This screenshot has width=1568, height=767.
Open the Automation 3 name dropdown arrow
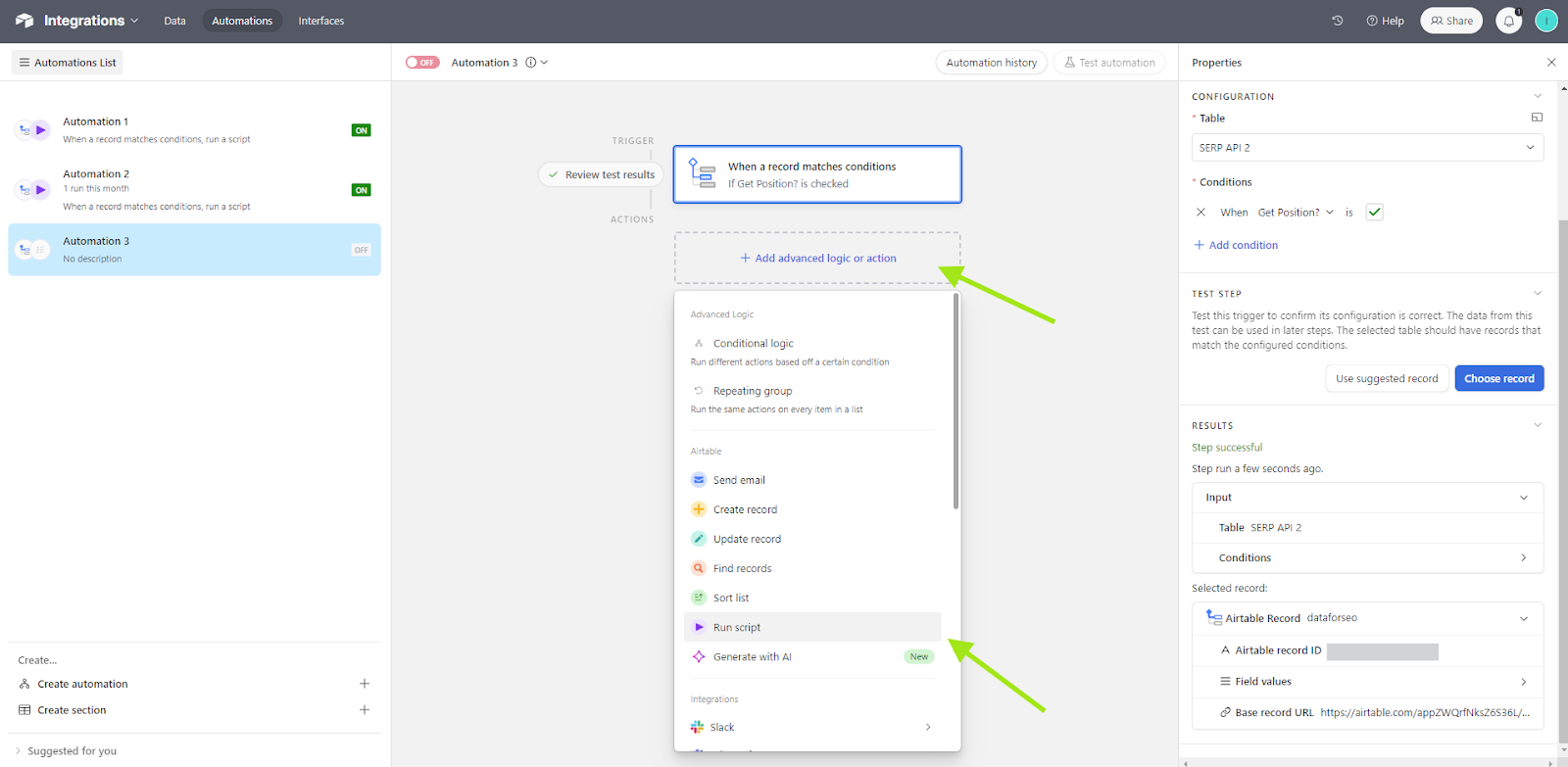click(x=545, y=63)
